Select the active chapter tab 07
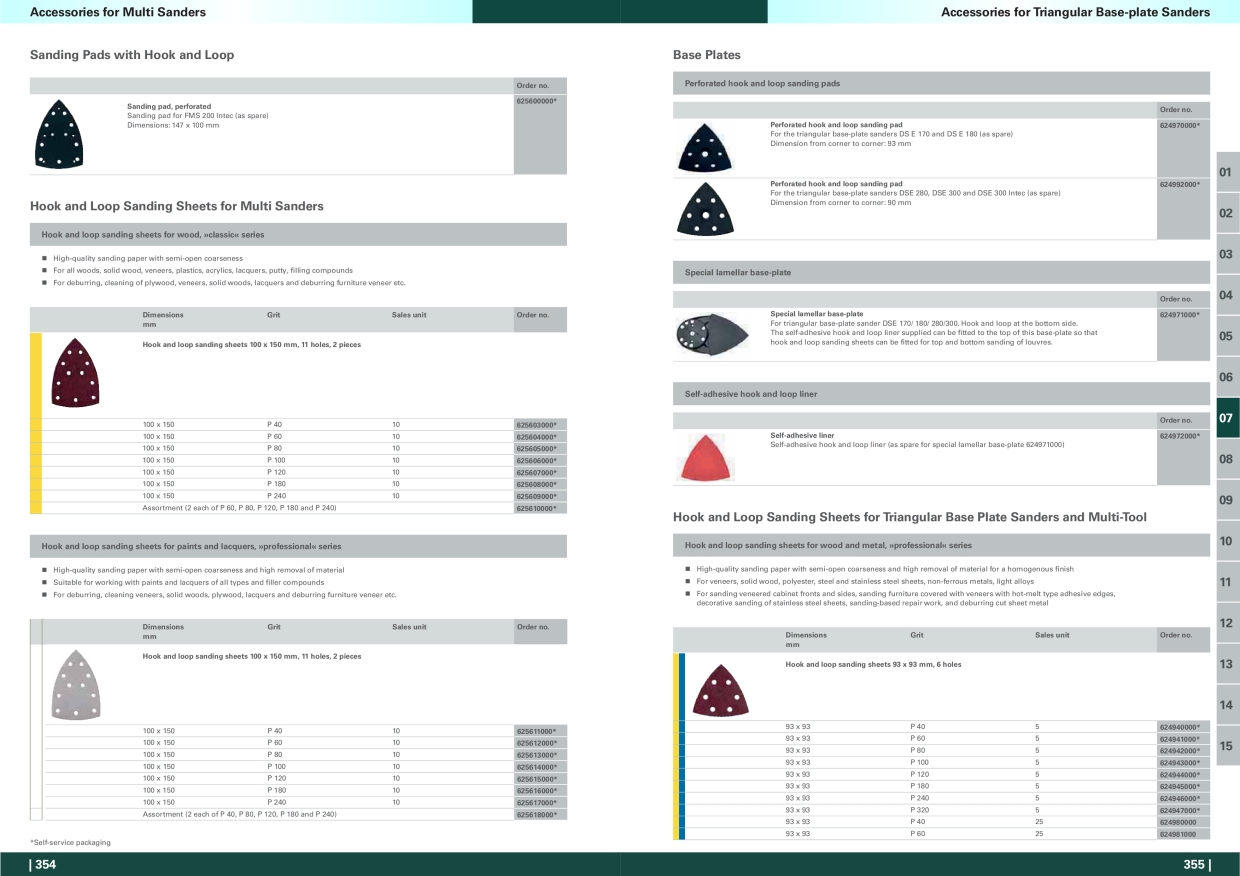Viewport: 1240px width, 876px height. point(1226,418)
